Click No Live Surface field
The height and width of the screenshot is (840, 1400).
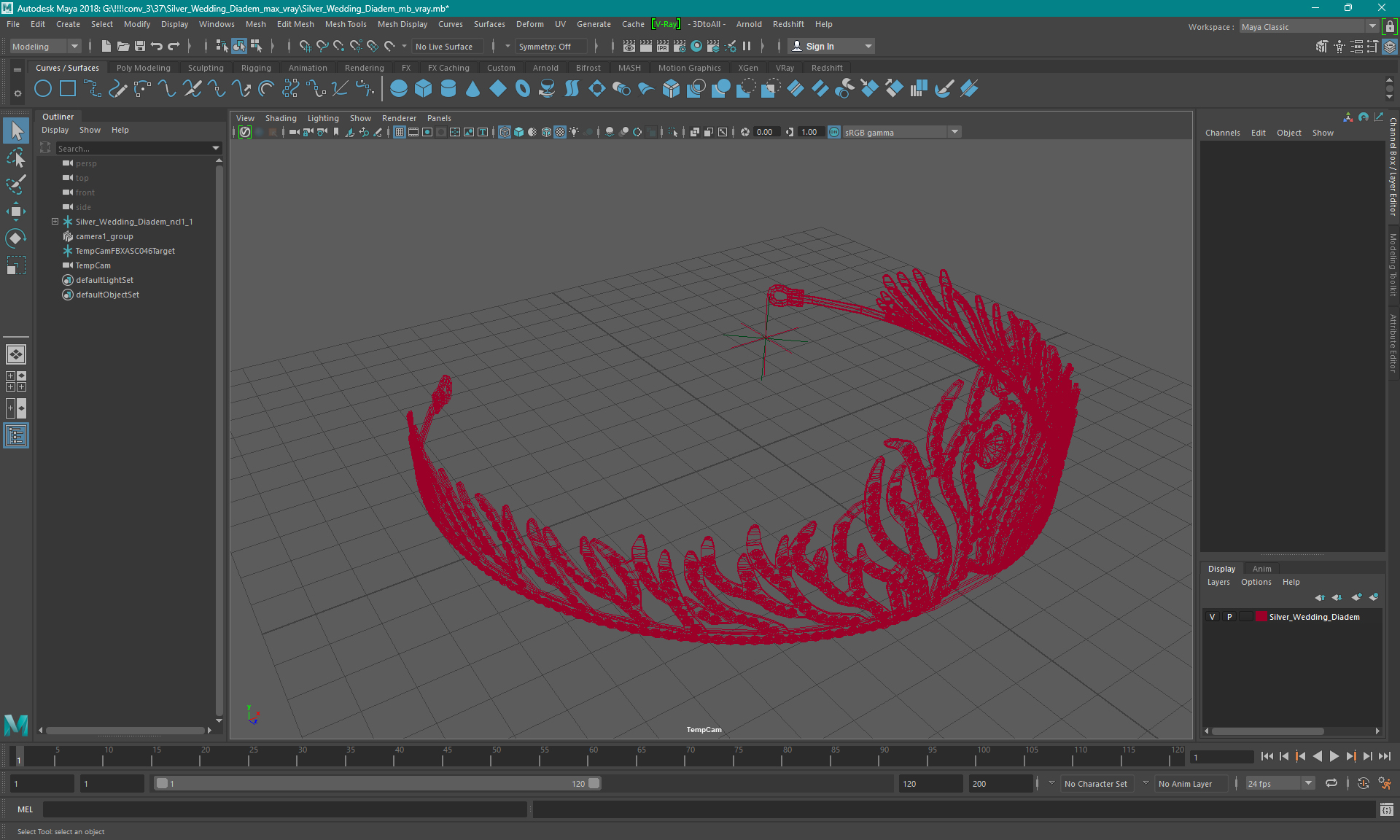point(447,47)
